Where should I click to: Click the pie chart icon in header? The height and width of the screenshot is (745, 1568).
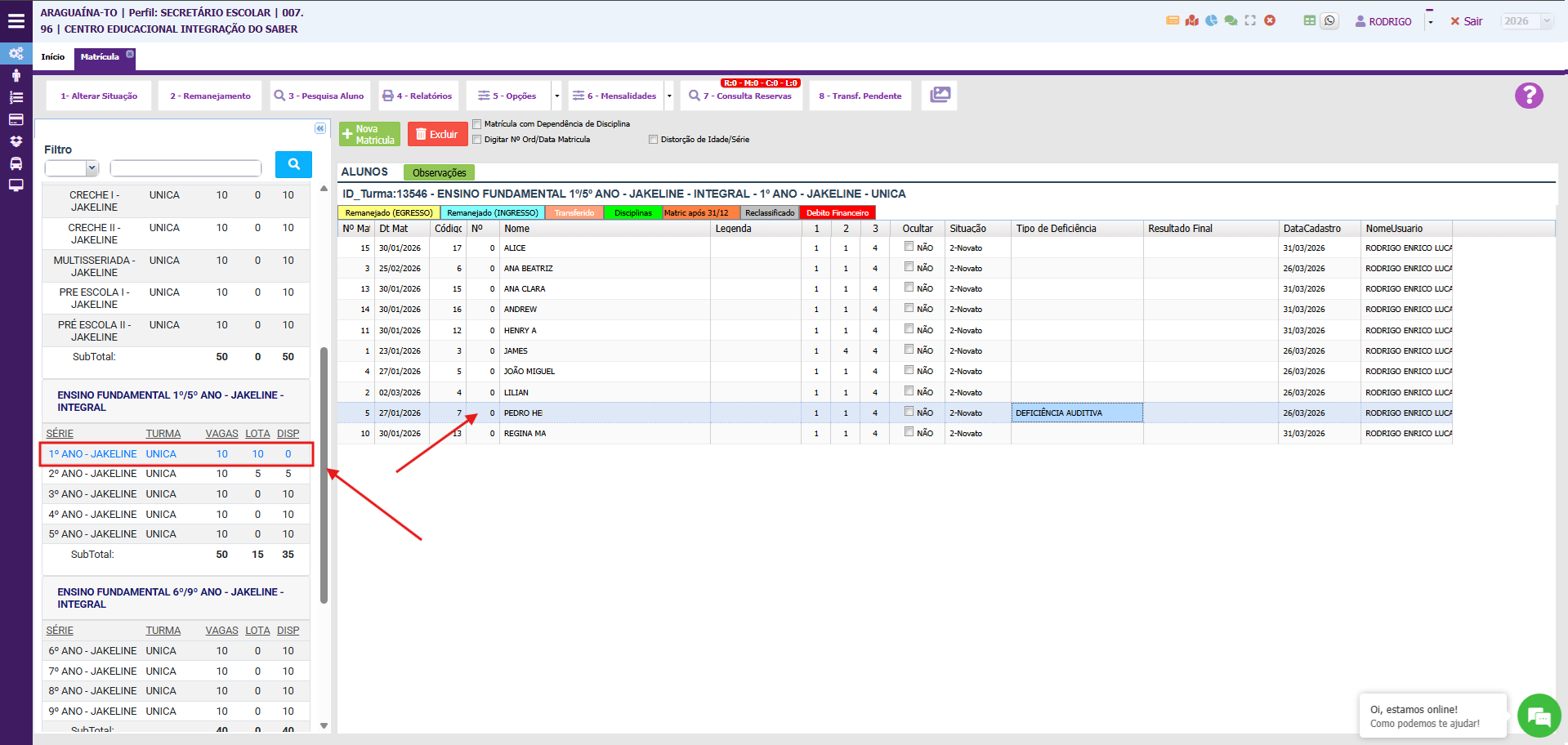point(1211,20)
